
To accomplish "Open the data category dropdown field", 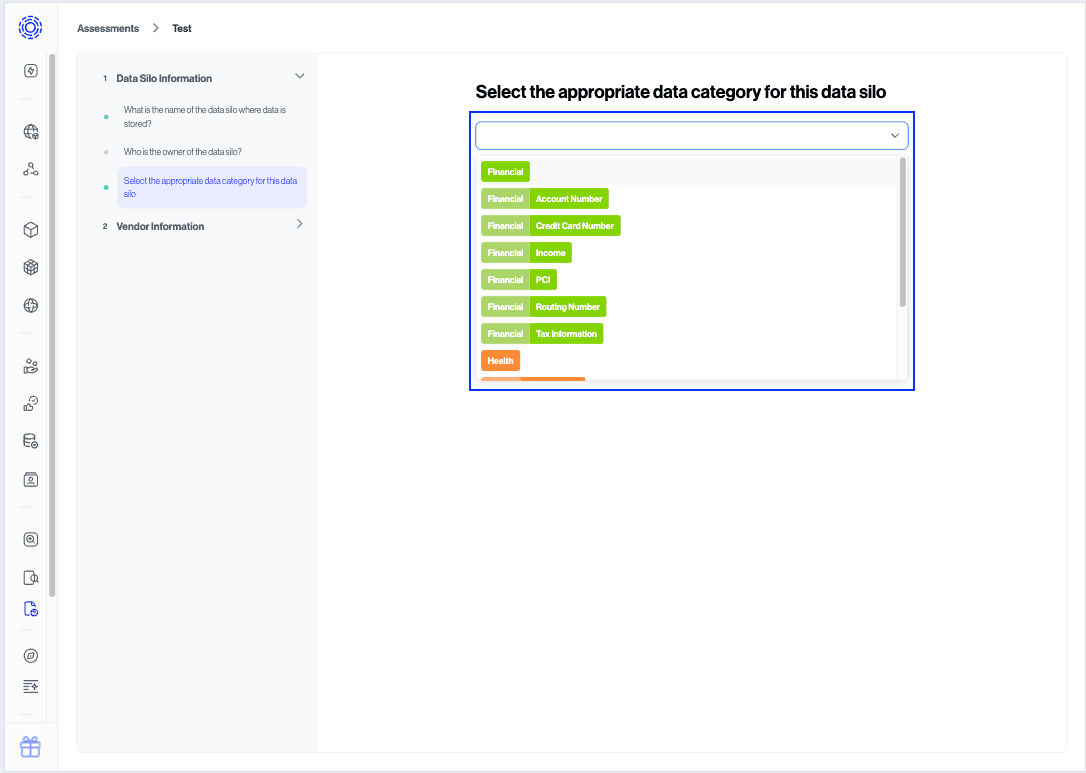I will click(691, 135).
